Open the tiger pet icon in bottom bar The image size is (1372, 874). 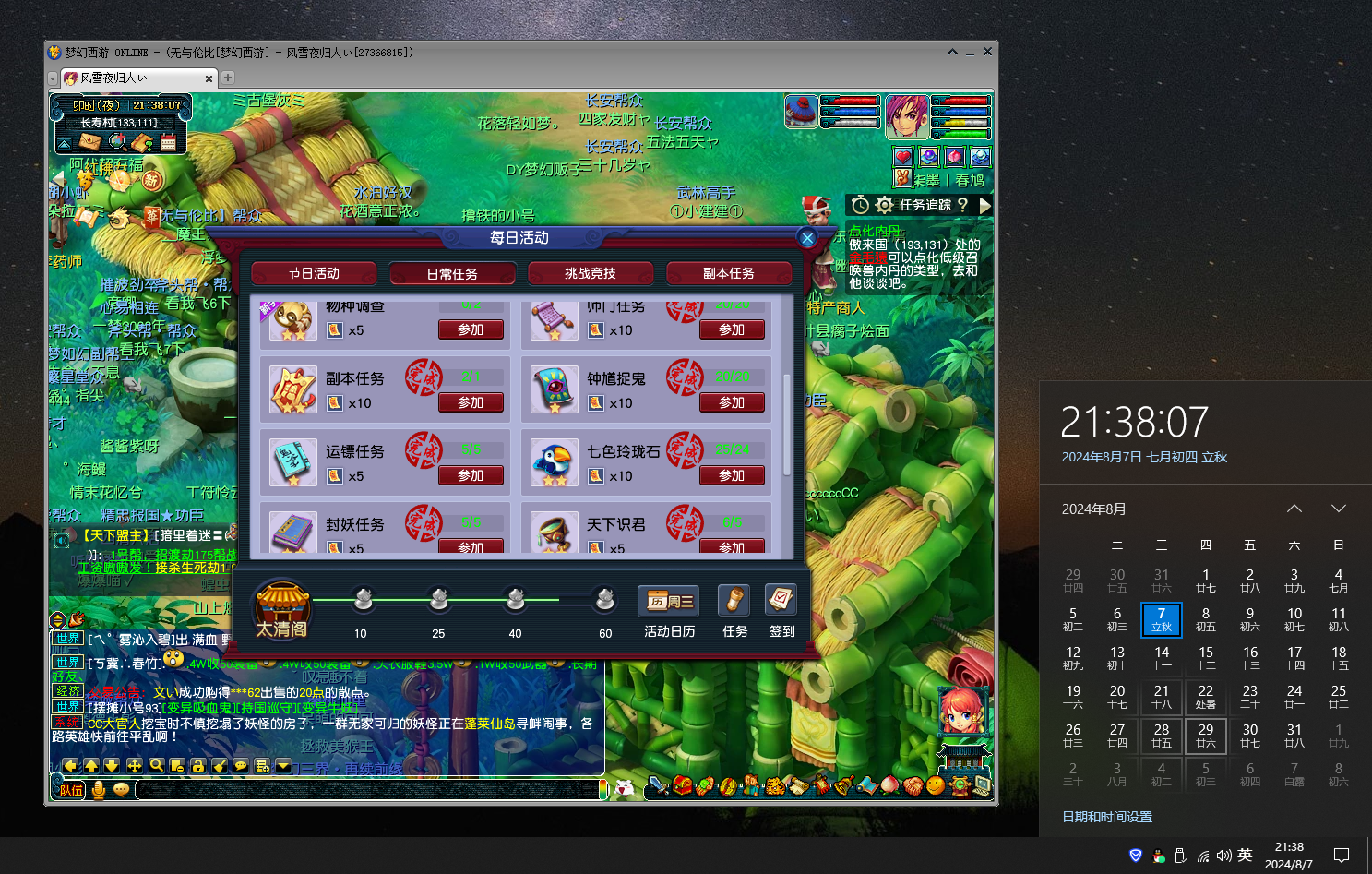[x=775, y=786]
